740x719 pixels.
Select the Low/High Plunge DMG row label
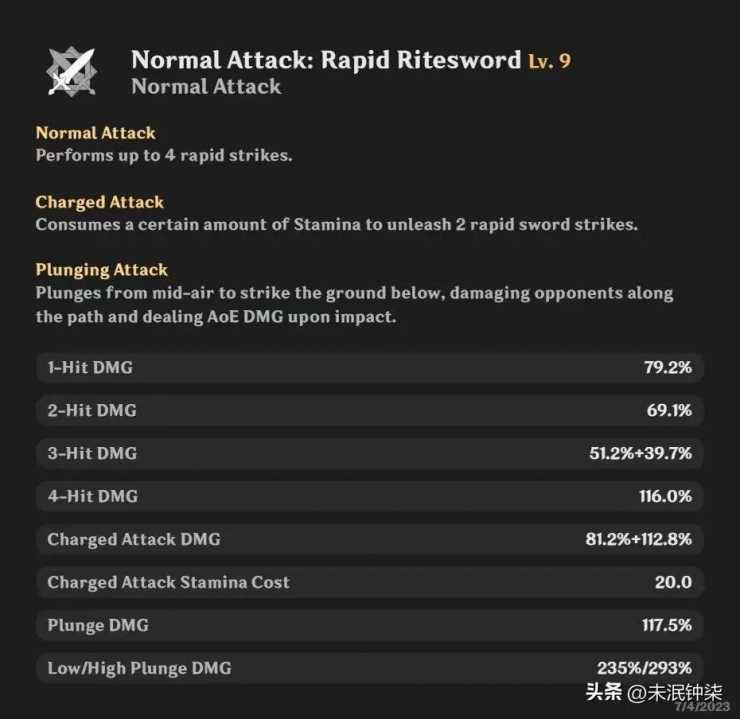coord(139,668)
